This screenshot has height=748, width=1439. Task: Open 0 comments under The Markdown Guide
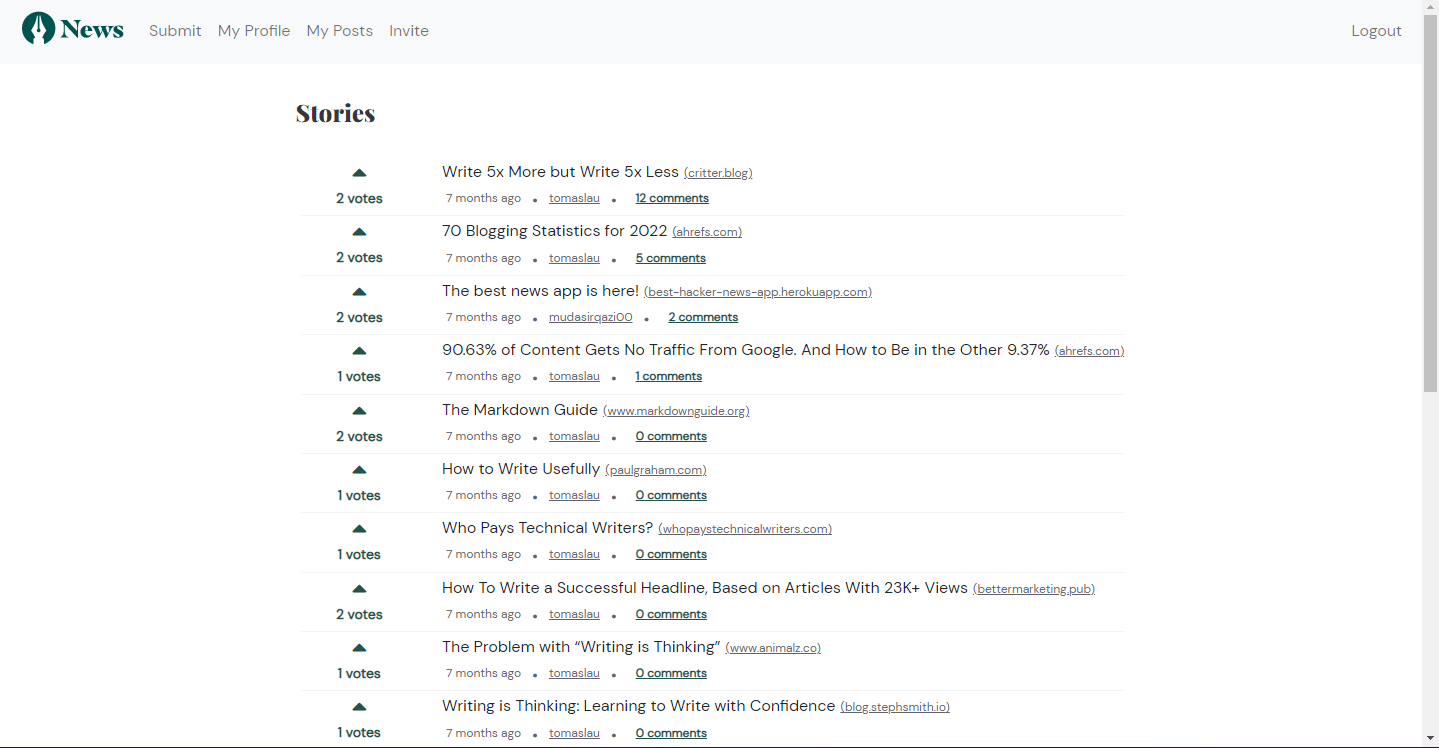coord(671,436)
